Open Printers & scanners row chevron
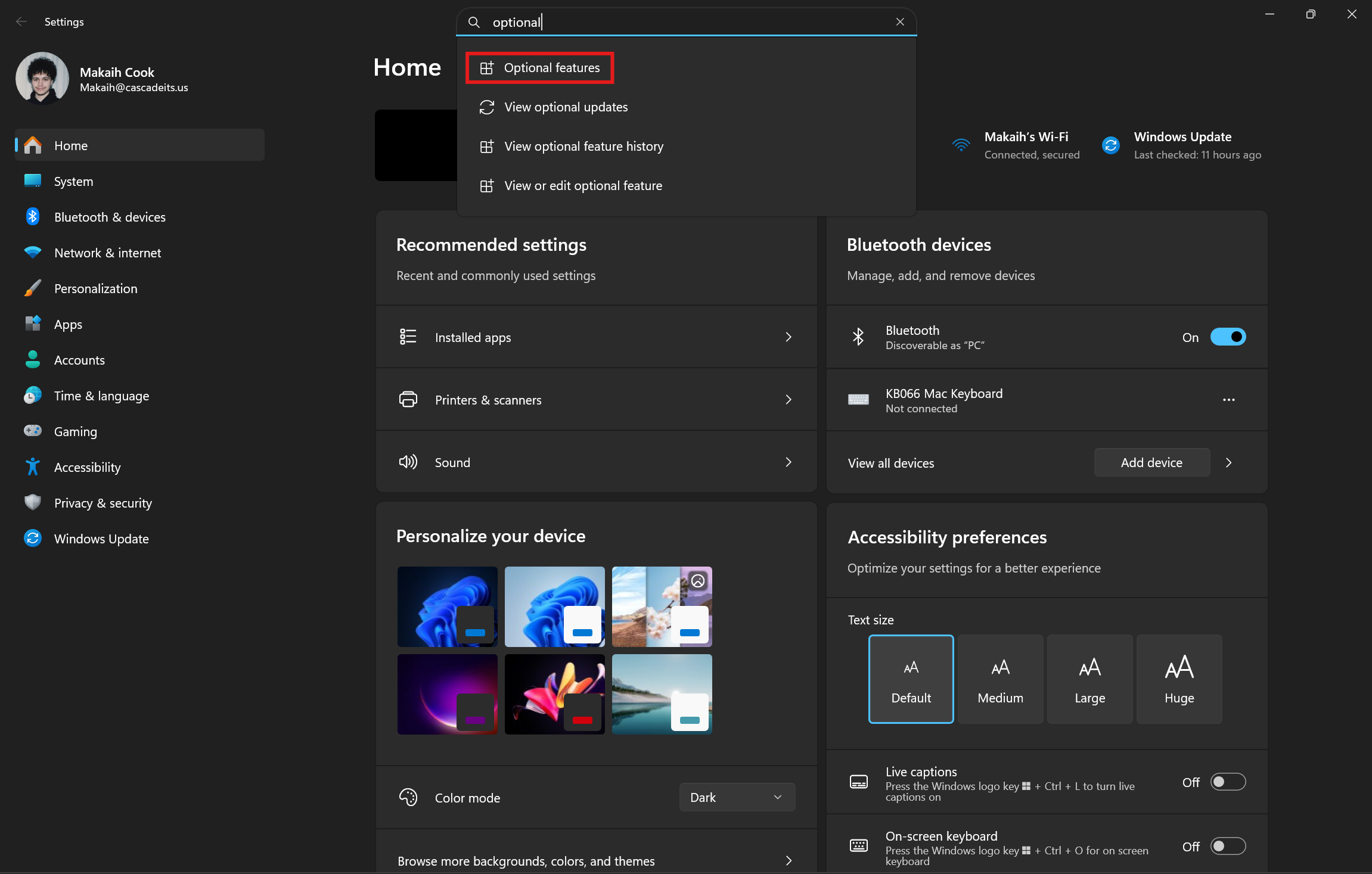The height and width of the screenshot is (874, 1372). click(789, 400)
